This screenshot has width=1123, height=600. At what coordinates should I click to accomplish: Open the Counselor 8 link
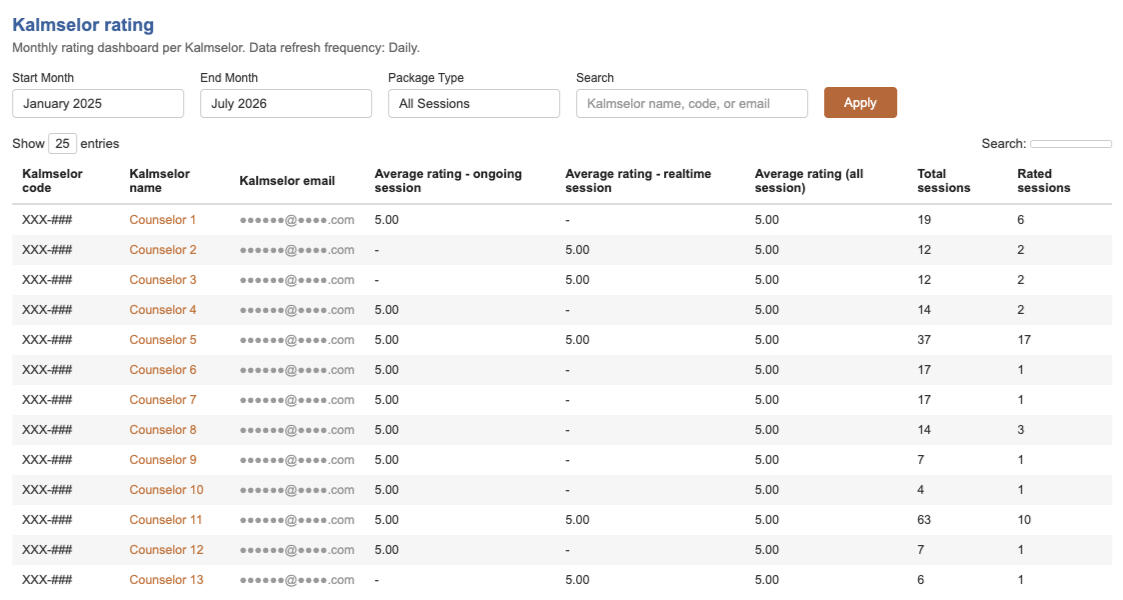click(x=163, y=430)
